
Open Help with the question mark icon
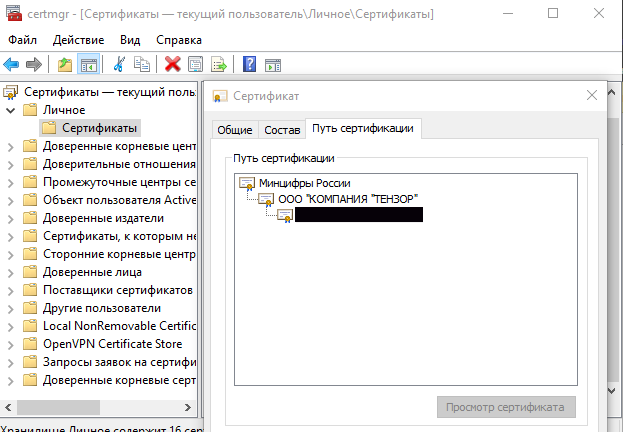pyautogui.click(x=250, y=64)
